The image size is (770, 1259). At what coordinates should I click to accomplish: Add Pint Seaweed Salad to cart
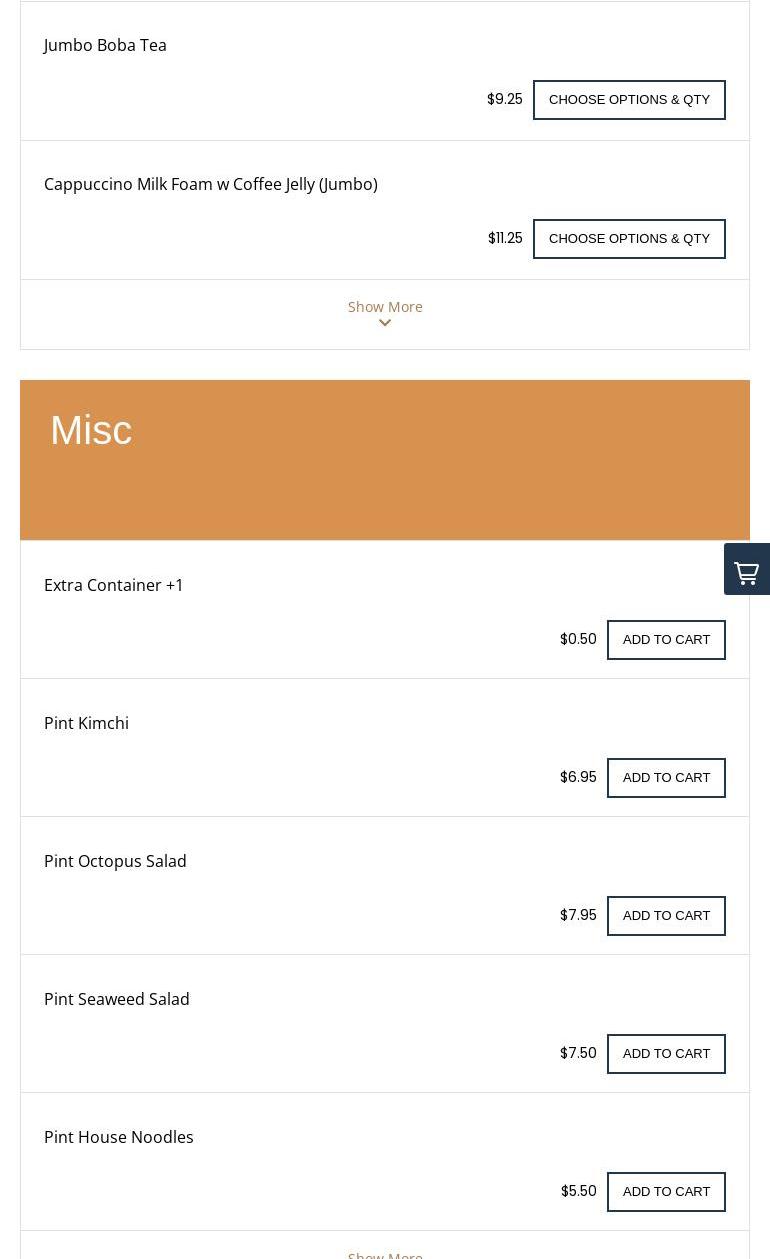(666, 1054)
